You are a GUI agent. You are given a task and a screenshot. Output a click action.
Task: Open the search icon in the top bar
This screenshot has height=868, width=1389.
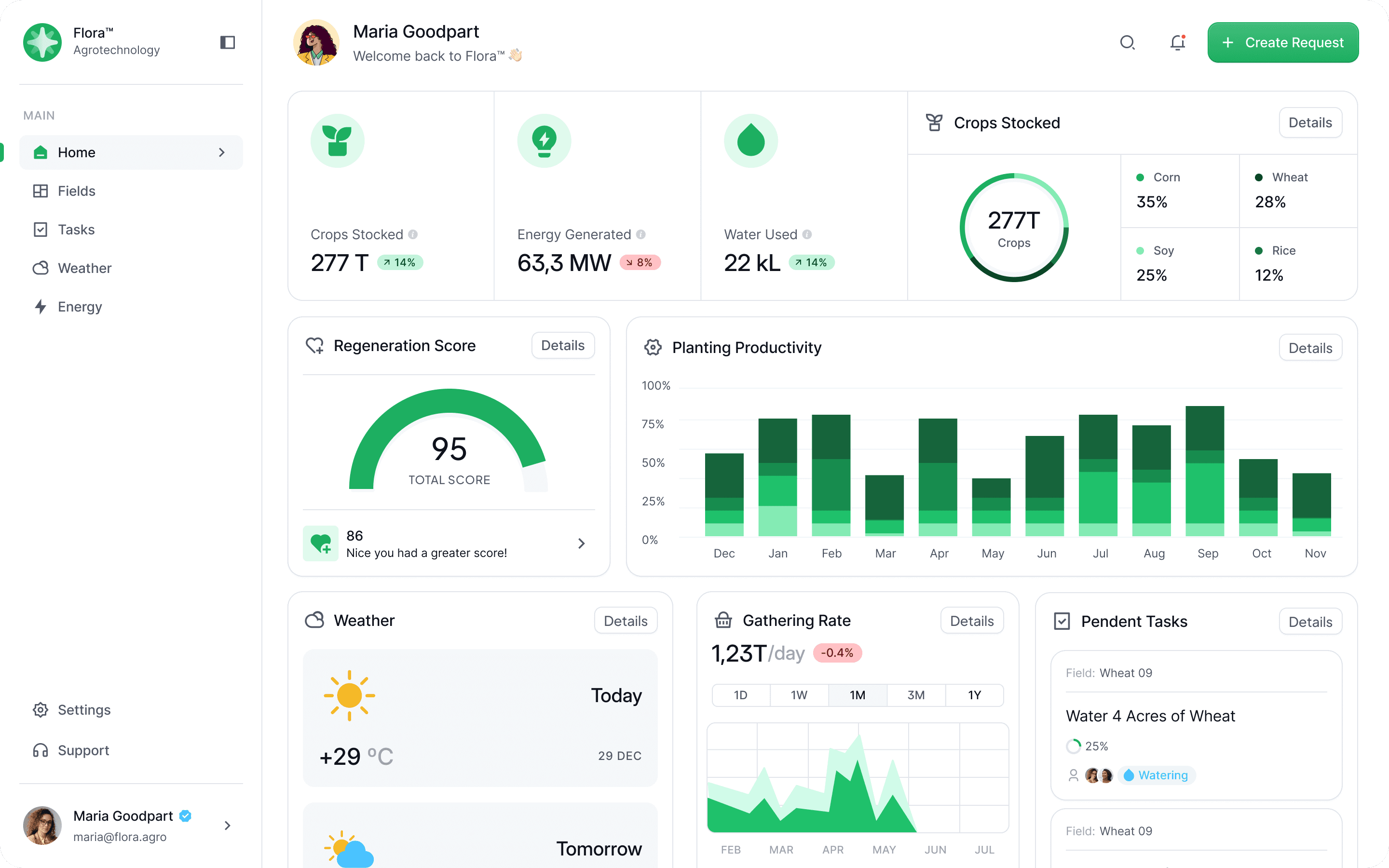(1127, 42)
